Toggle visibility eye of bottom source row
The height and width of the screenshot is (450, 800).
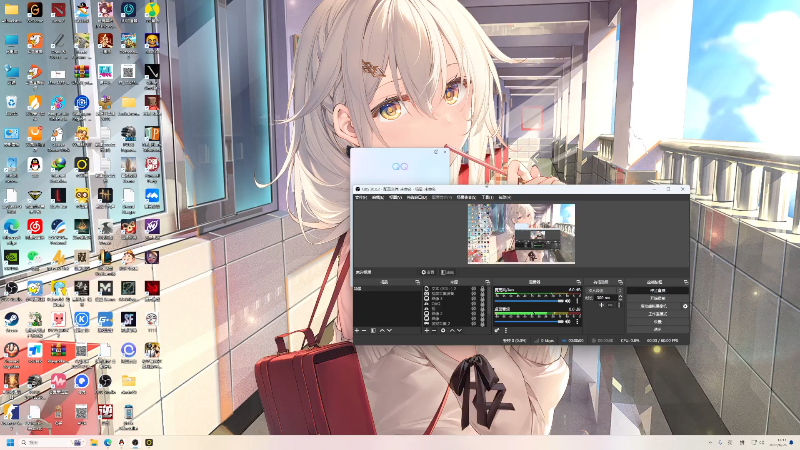click(x=473, y=323)
